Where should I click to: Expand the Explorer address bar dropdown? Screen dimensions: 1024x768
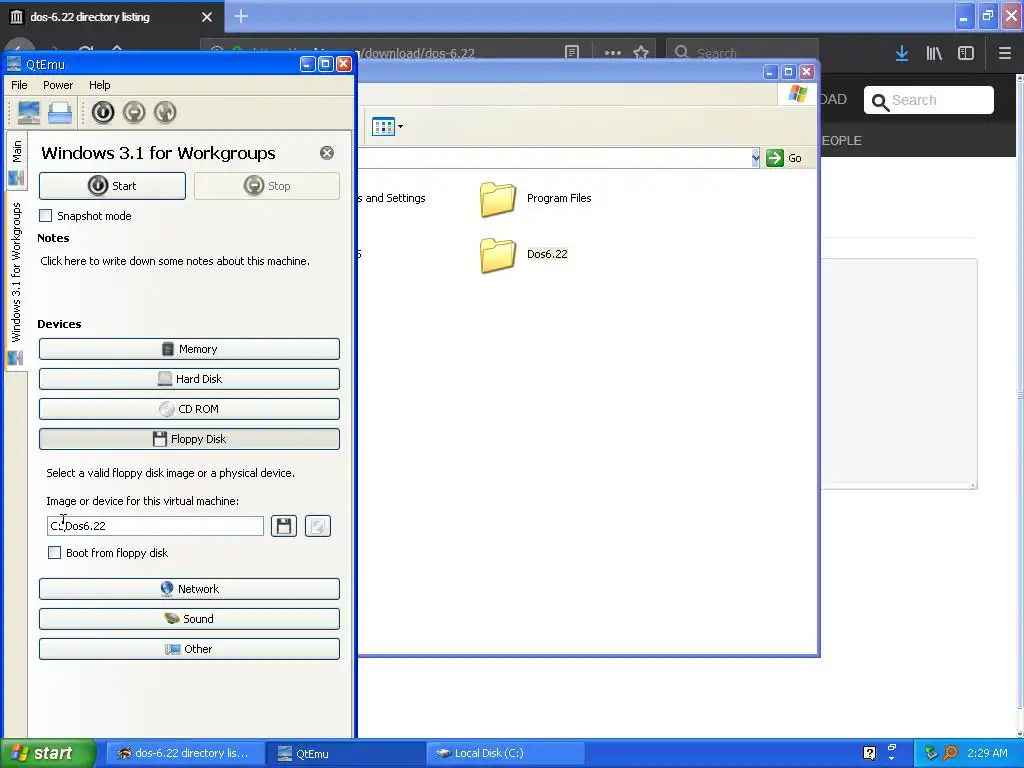click(756, 158)
